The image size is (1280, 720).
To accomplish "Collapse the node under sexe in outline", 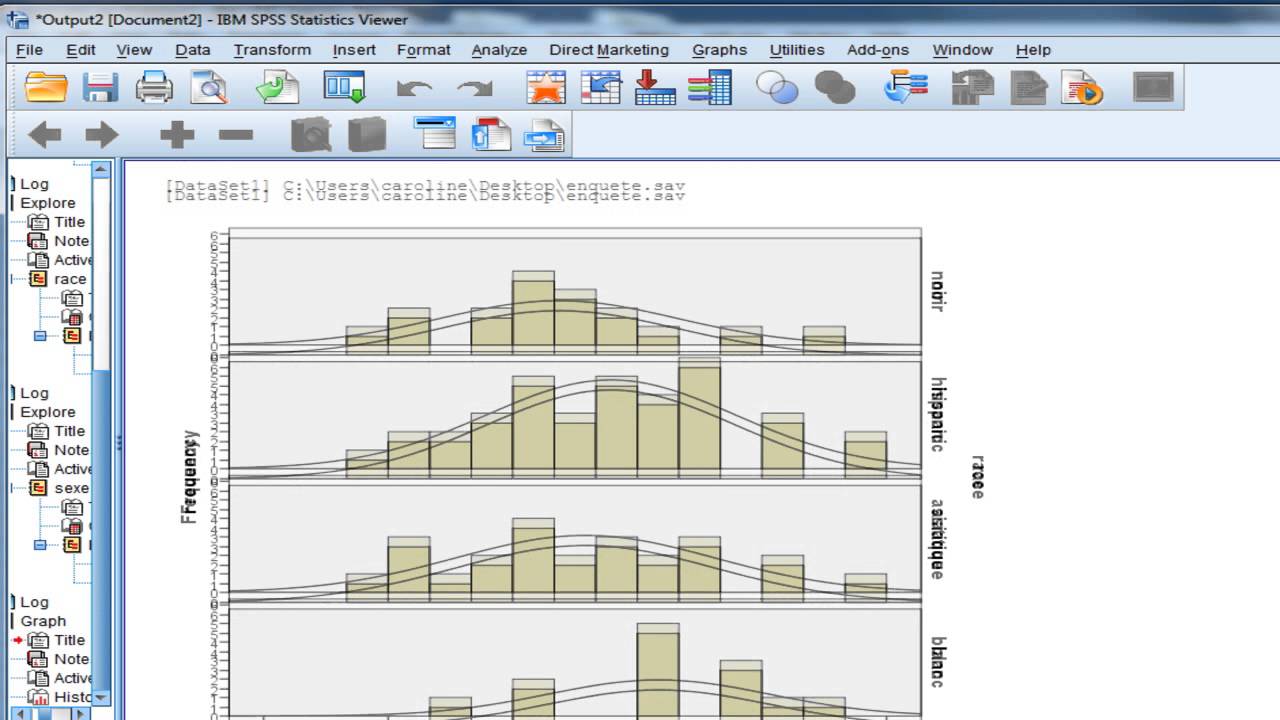I will click(x=40, y=545).
